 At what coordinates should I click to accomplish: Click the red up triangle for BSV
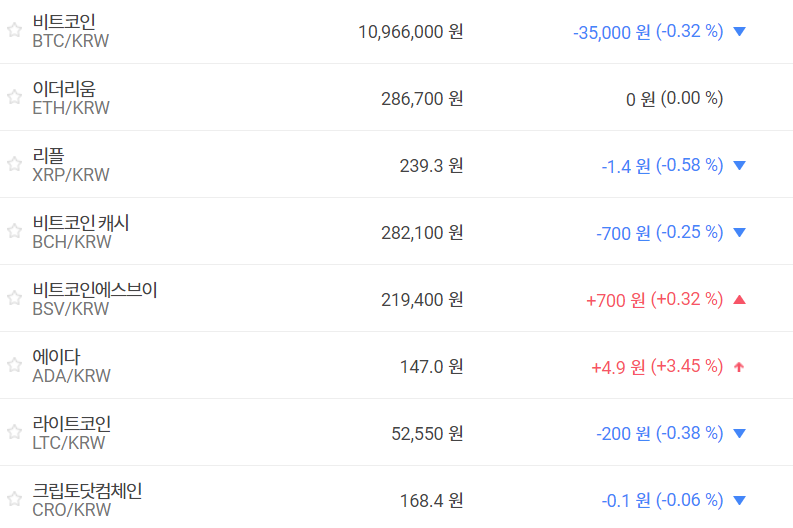(x=739, y=299)
